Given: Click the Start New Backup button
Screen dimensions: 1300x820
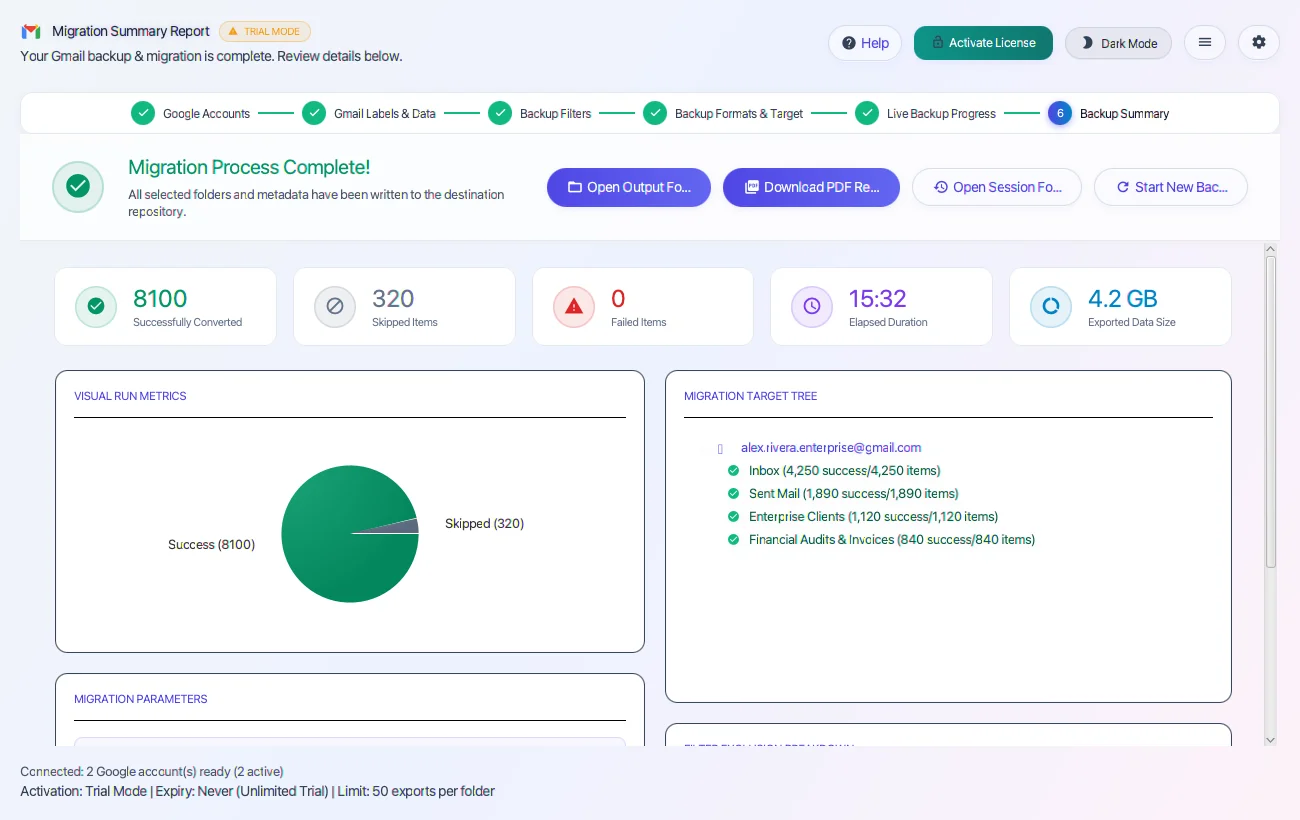Looking at the screenshot, I should coord(1171,187).
